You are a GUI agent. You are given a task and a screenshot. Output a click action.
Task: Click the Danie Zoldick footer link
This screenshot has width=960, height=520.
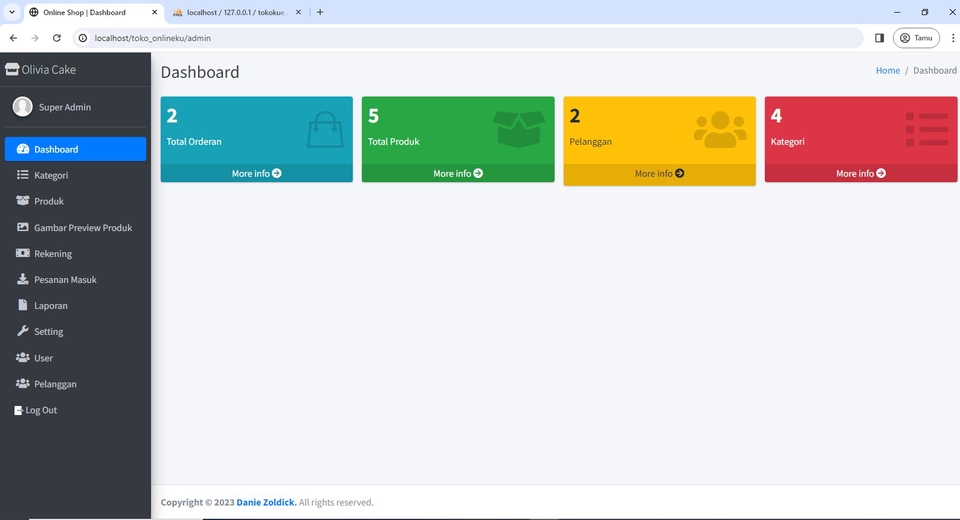click(266, 502)
